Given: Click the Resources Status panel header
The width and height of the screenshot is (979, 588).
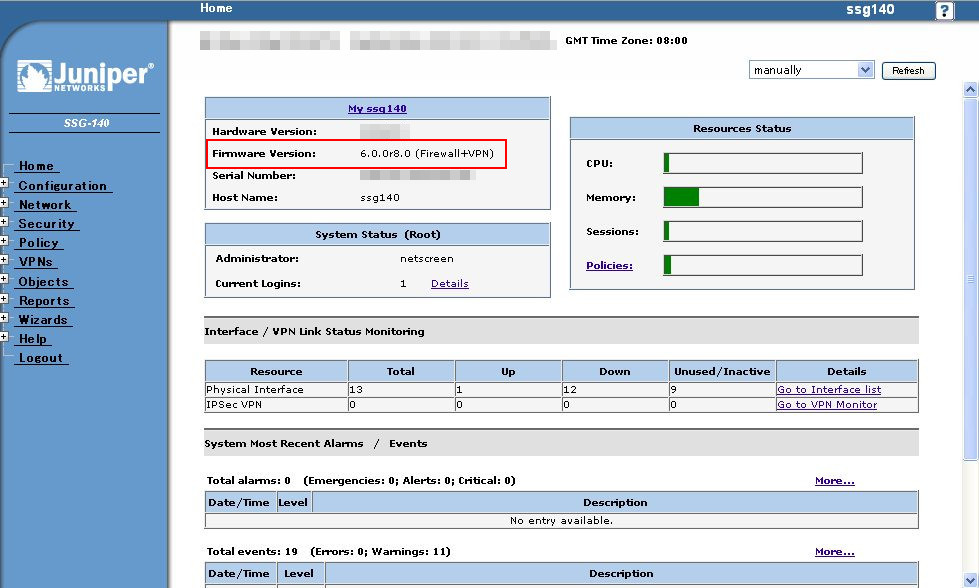Looking at the screenshot, I should [742, 129].
